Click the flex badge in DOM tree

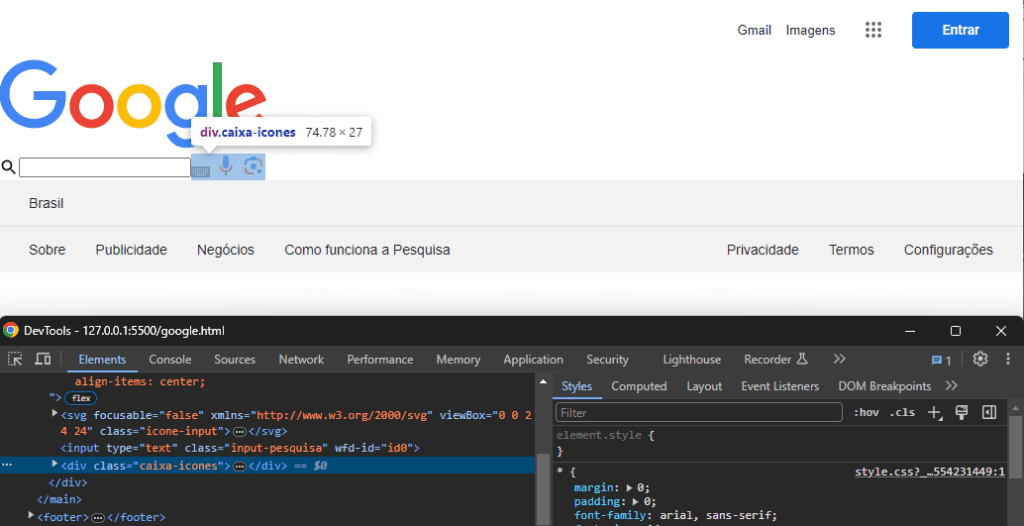[81, 398]
